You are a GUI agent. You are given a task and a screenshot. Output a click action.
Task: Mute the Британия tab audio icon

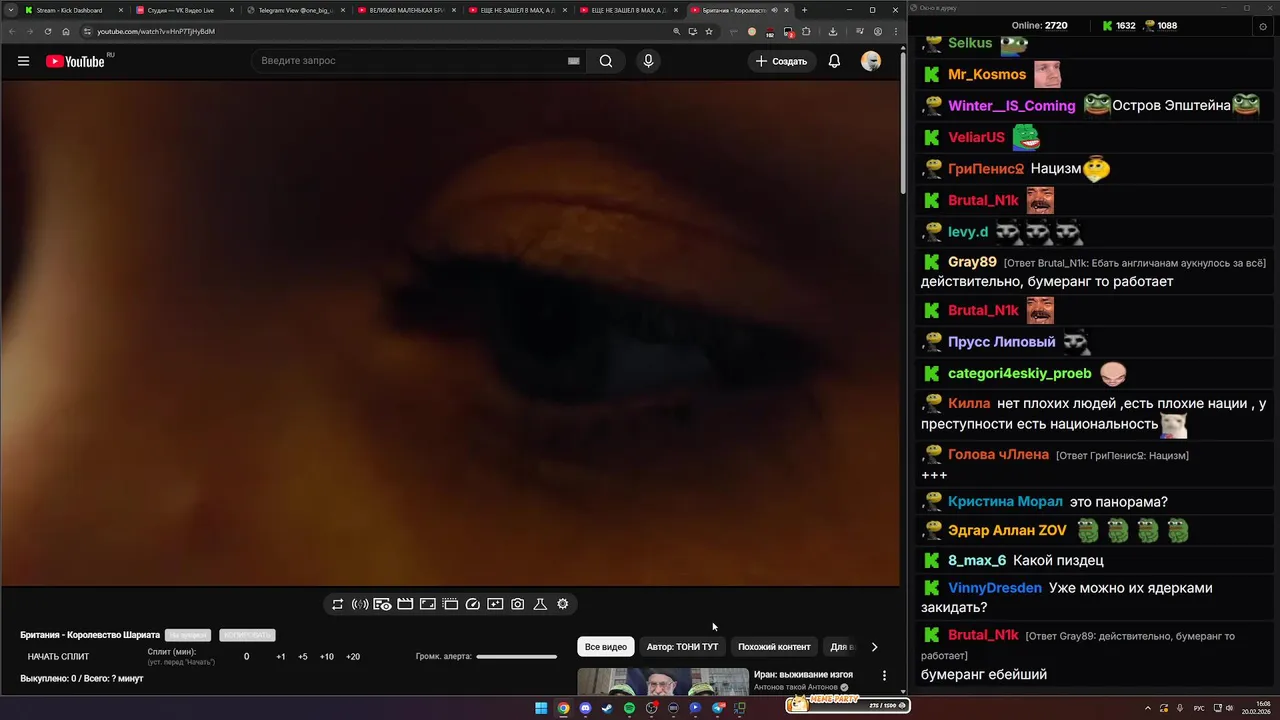[774, 10]
